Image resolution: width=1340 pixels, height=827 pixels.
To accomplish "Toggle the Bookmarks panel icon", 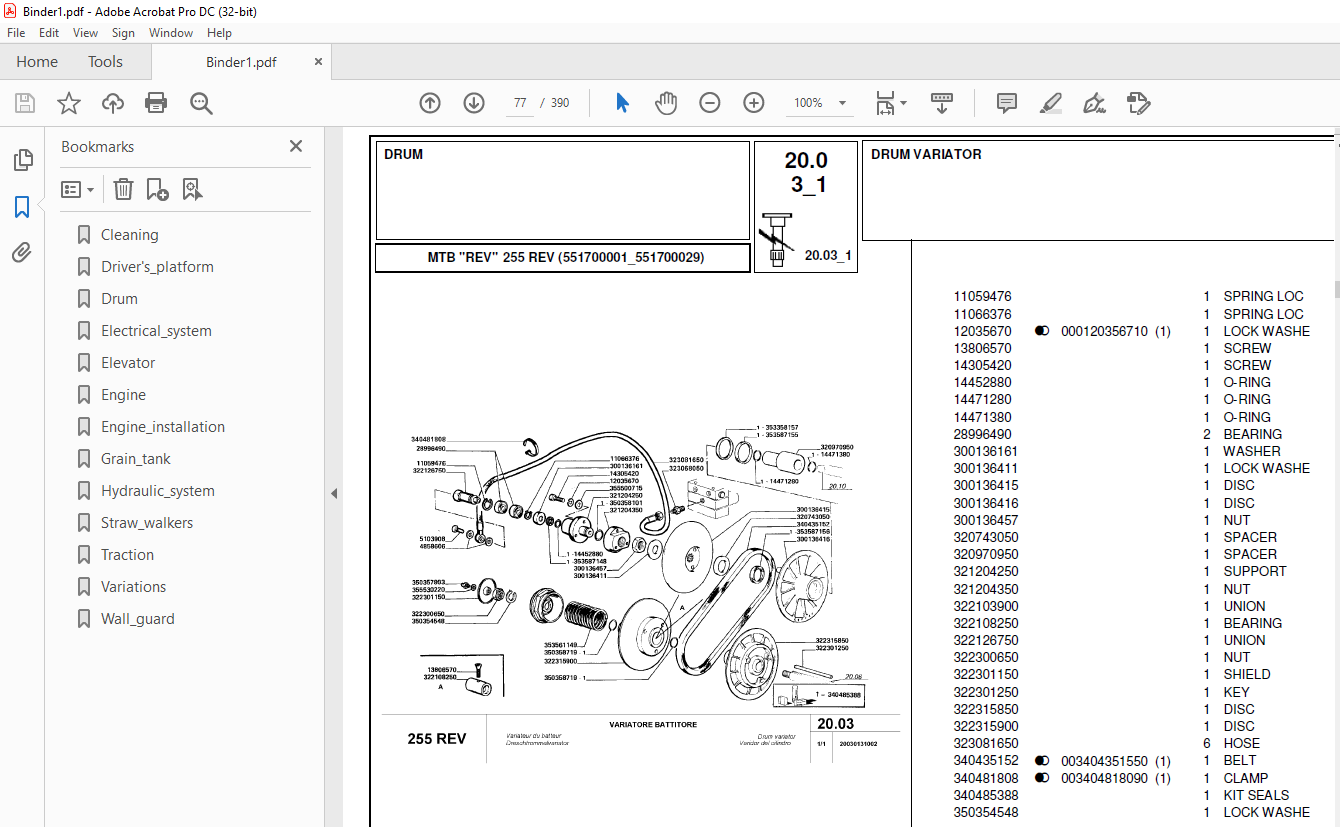I will click(22, 207).
